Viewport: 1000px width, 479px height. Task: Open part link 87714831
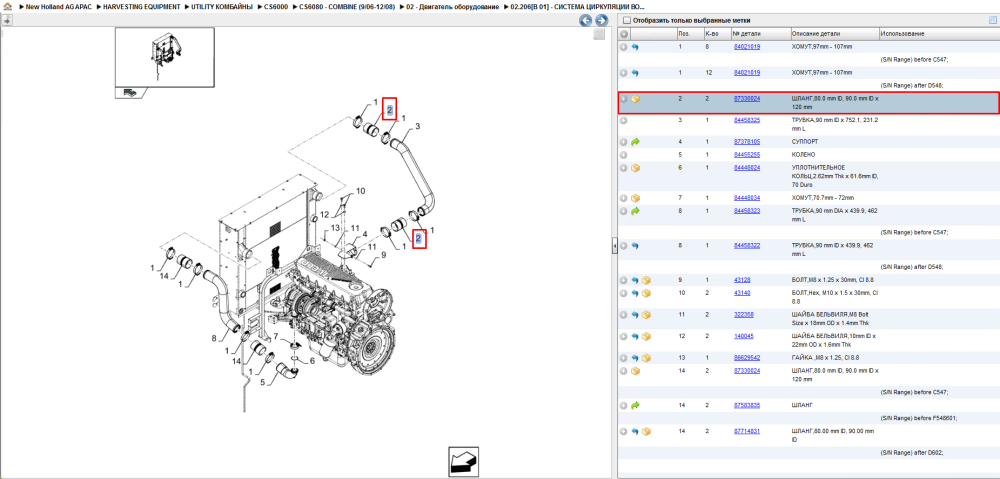747,431
